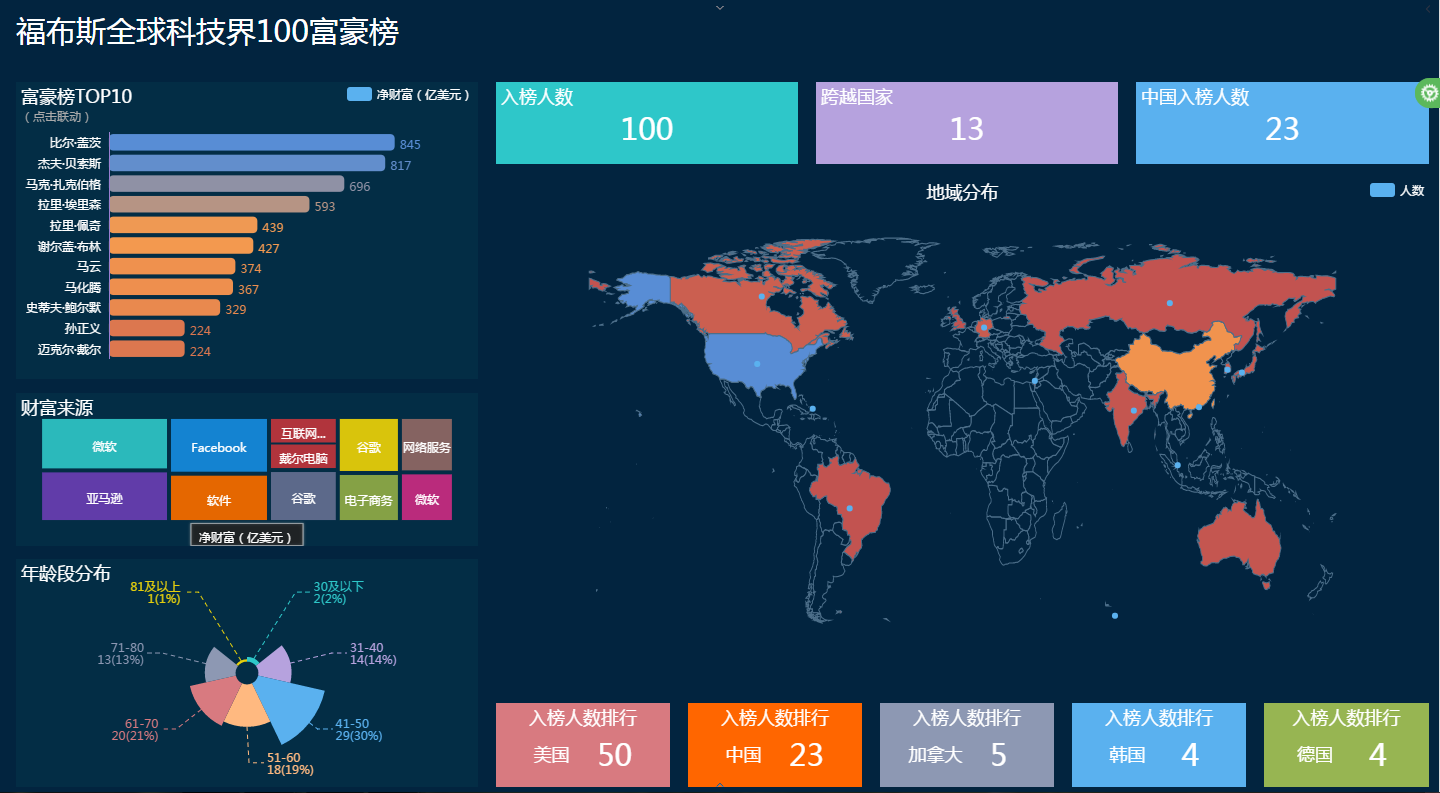Open the 美国 50 ranking card

click(x=583, y=745)
